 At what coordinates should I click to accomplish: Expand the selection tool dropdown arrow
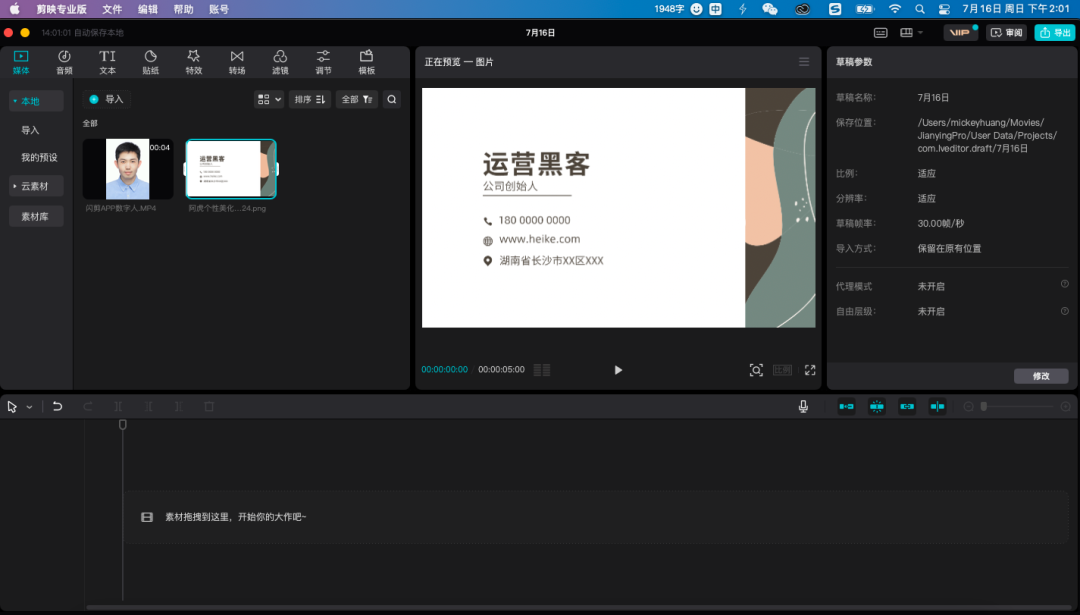[28, 406]
